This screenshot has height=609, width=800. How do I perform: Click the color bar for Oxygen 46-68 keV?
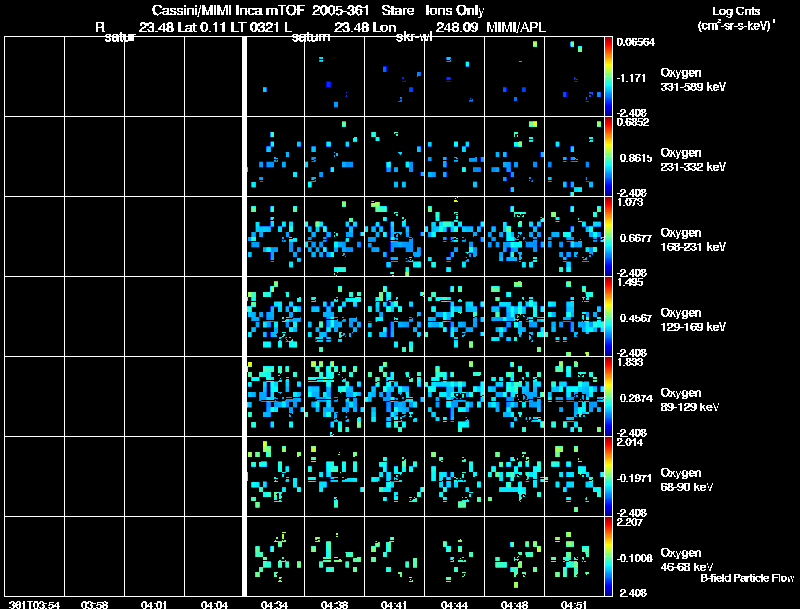(x=608, y=556)
